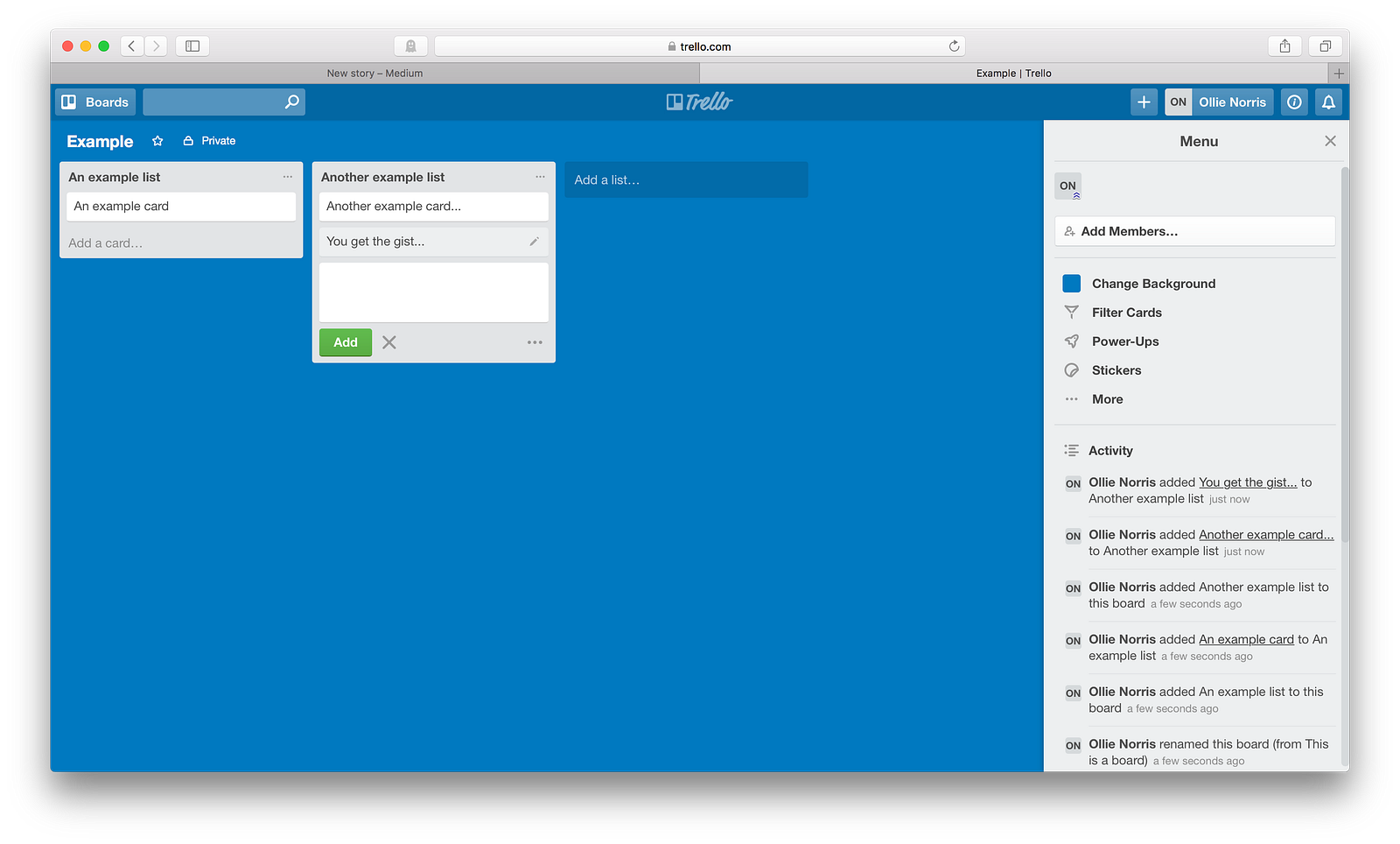The height and width of the screenshot is (844, 1400).
Task: Click the trello.com address bar
Action: [x=699, y=46]
